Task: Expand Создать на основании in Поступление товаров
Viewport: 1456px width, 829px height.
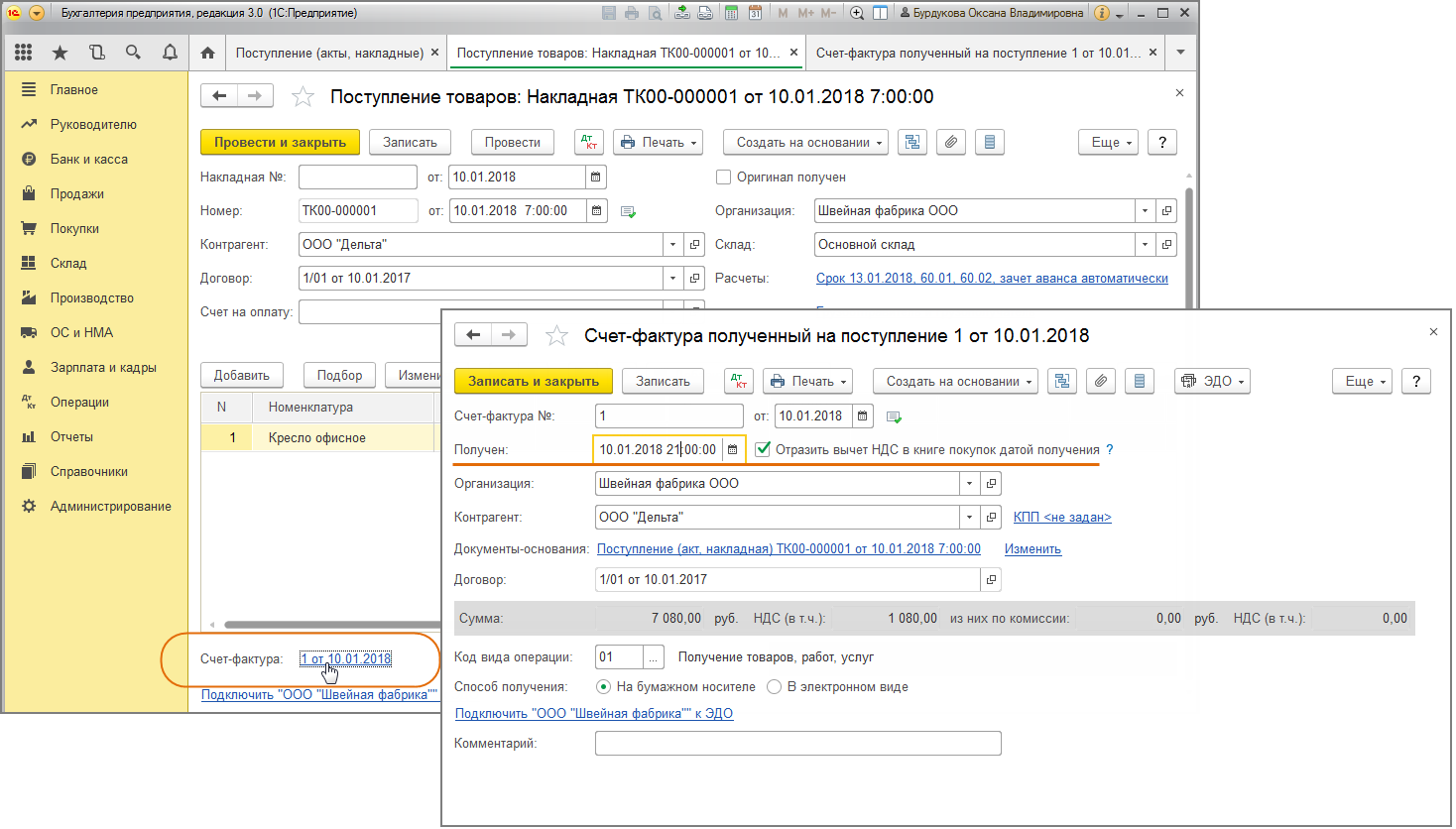Action: tap(804, 142)
